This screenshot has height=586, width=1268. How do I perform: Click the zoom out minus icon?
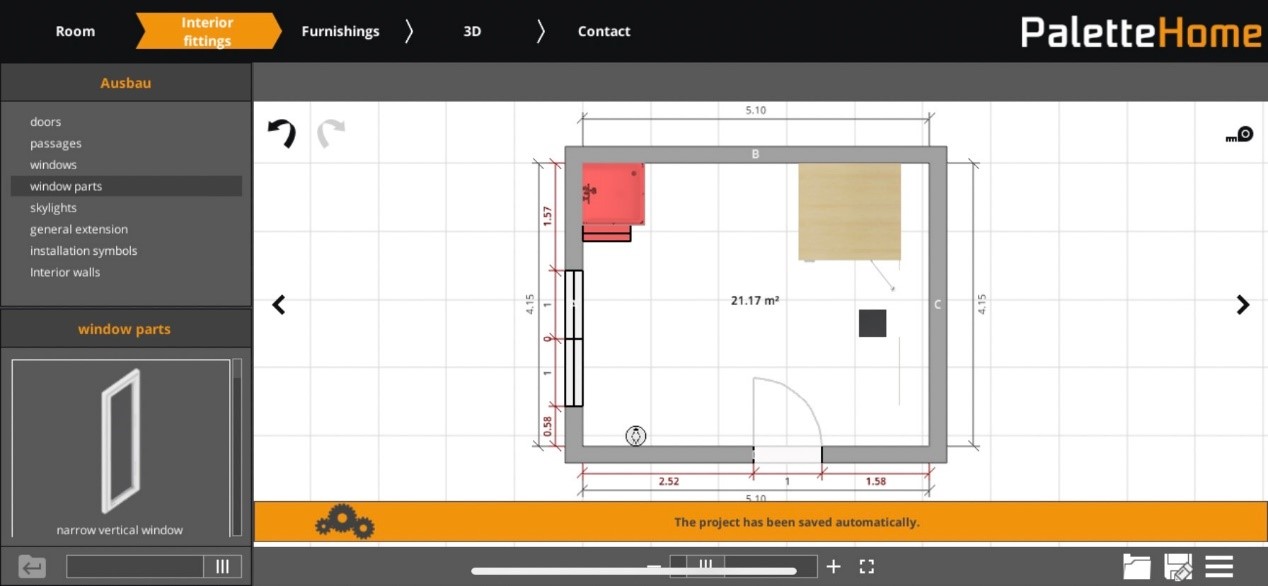[x=654, y=566]
